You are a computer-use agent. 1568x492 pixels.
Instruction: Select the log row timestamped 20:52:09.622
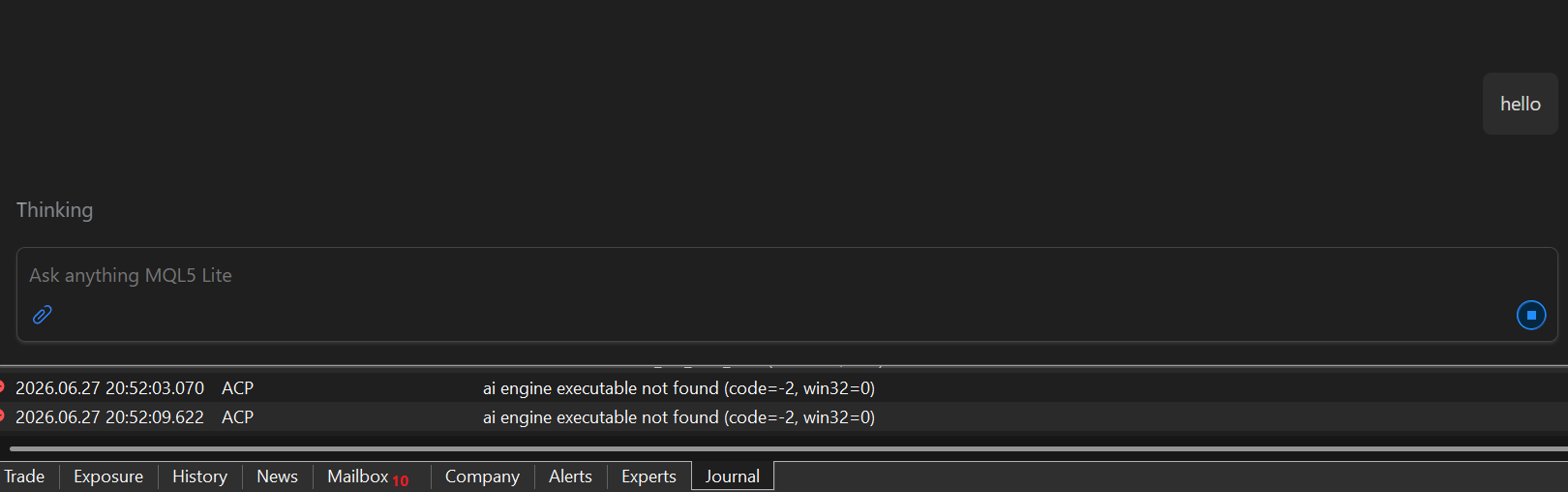[784, 416]
